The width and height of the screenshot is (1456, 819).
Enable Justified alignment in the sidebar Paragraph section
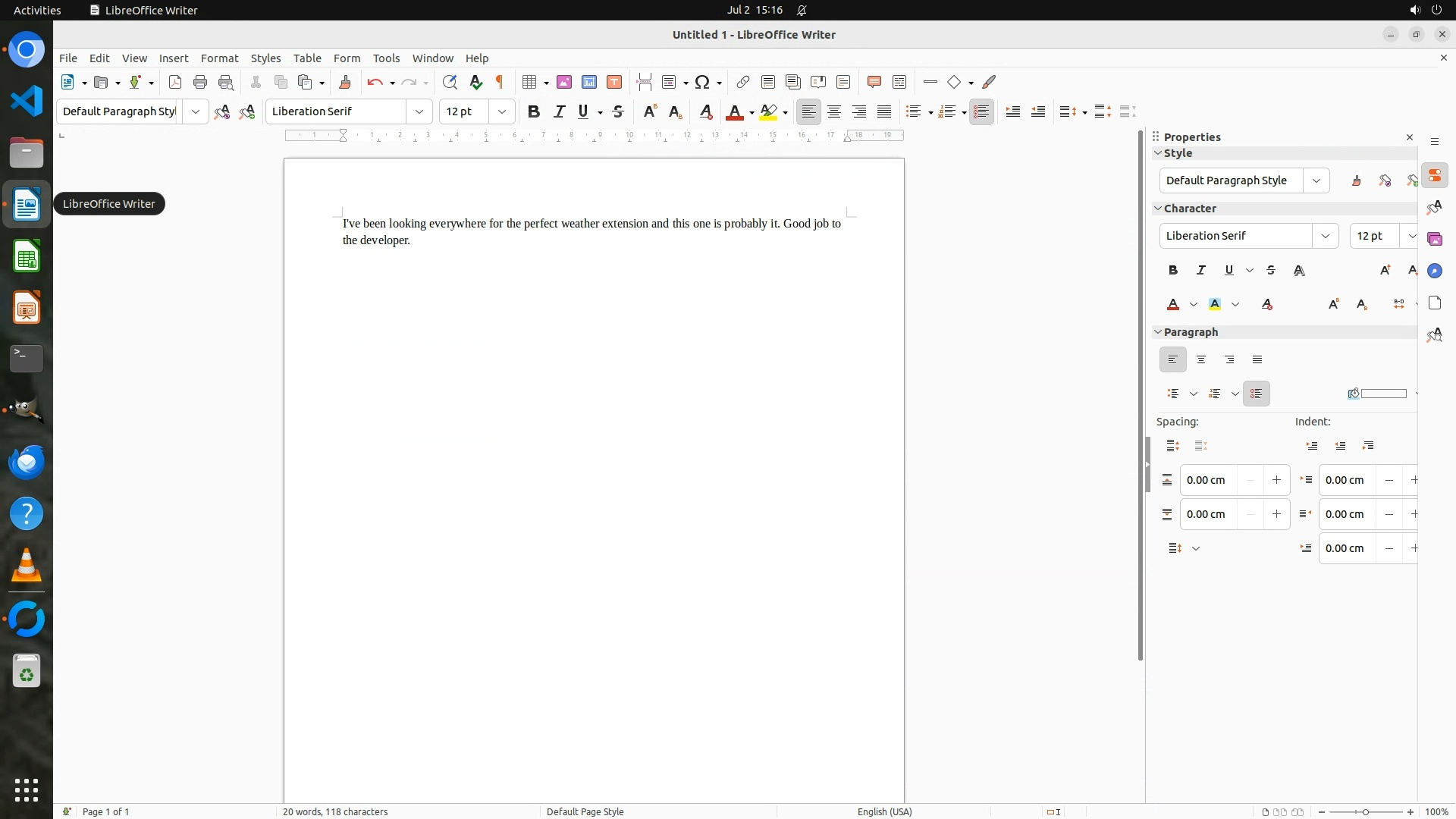click(1257, 359)
